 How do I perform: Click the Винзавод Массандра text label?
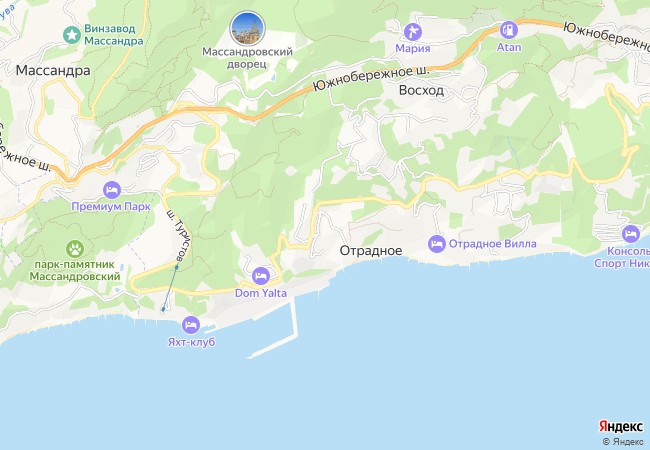pyautogui.click(x=114, y=35)
